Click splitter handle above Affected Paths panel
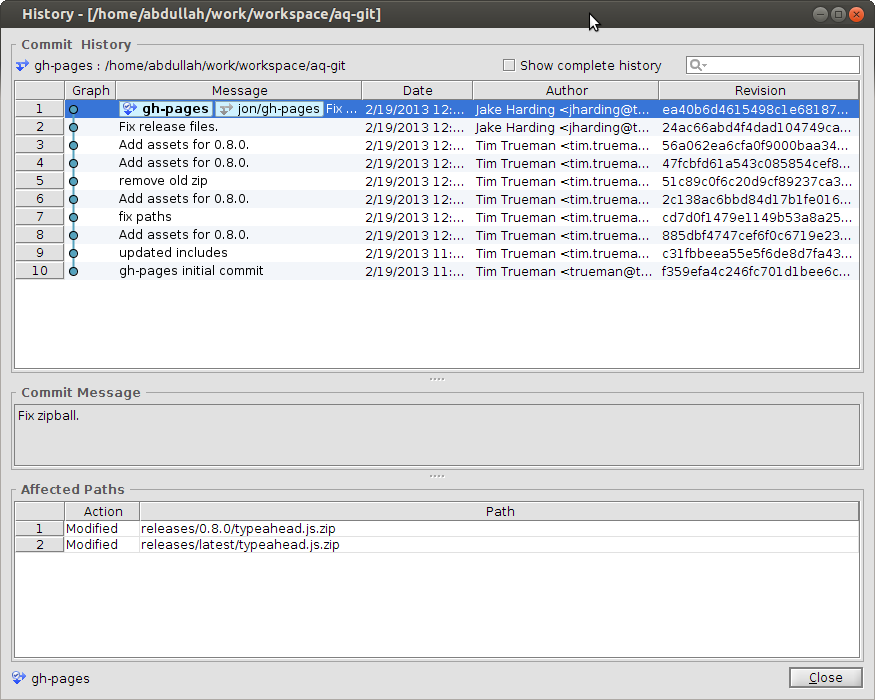This screenshot has width=875, height=700. pyautogui.click(x=437, y=476)
